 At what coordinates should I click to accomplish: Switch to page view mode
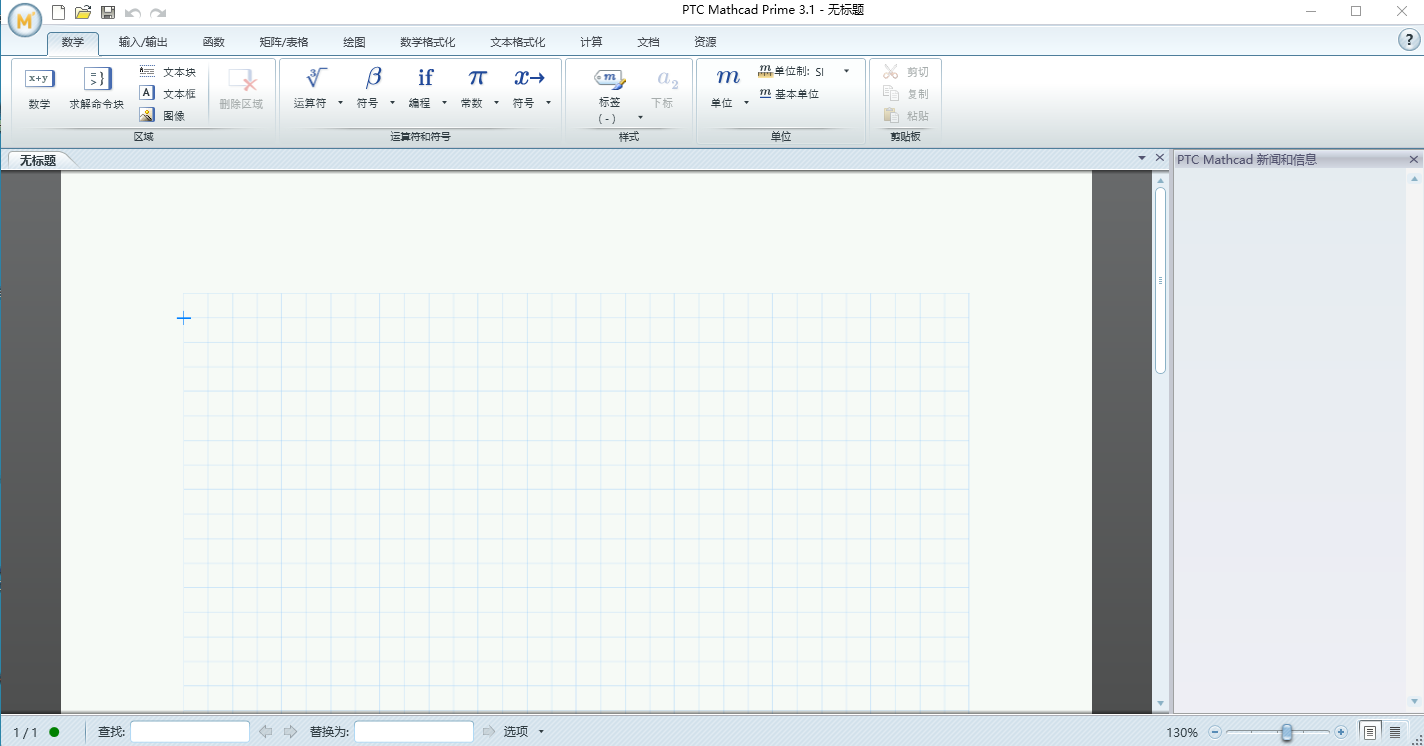tap(1370, 732)
